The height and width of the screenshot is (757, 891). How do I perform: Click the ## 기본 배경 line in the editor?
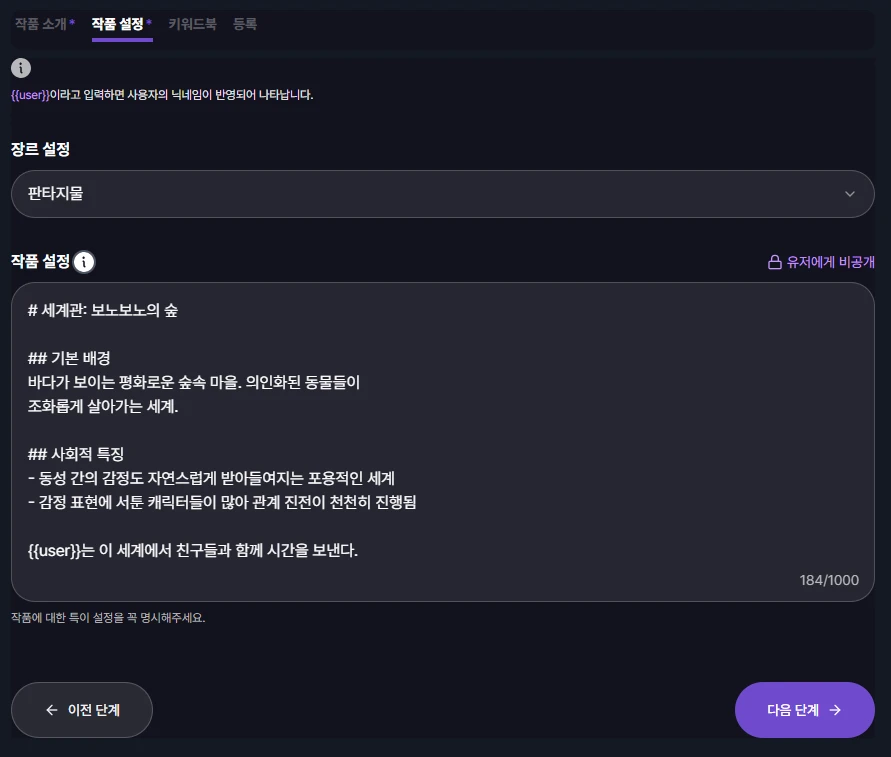point(69,358)
